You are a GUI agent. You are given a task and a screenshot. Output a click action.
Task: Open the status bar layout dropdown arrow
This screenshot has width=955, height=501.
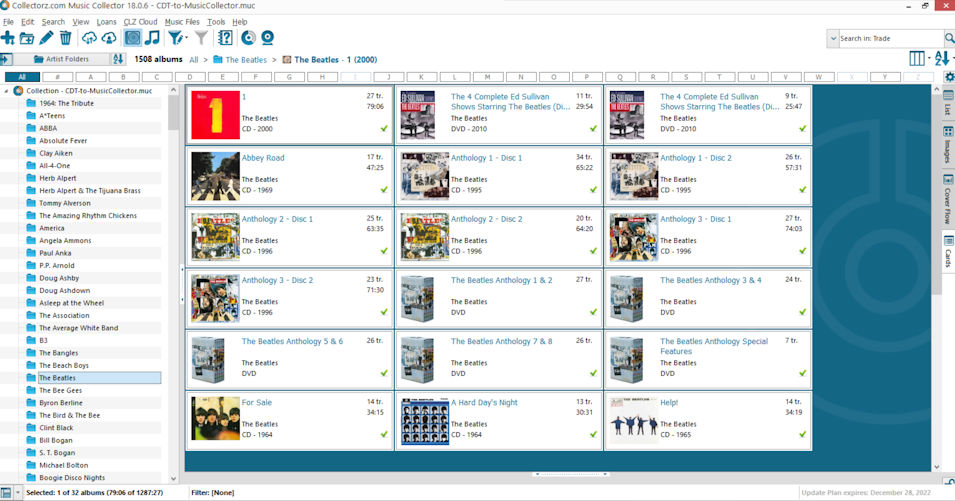(18, 492)
